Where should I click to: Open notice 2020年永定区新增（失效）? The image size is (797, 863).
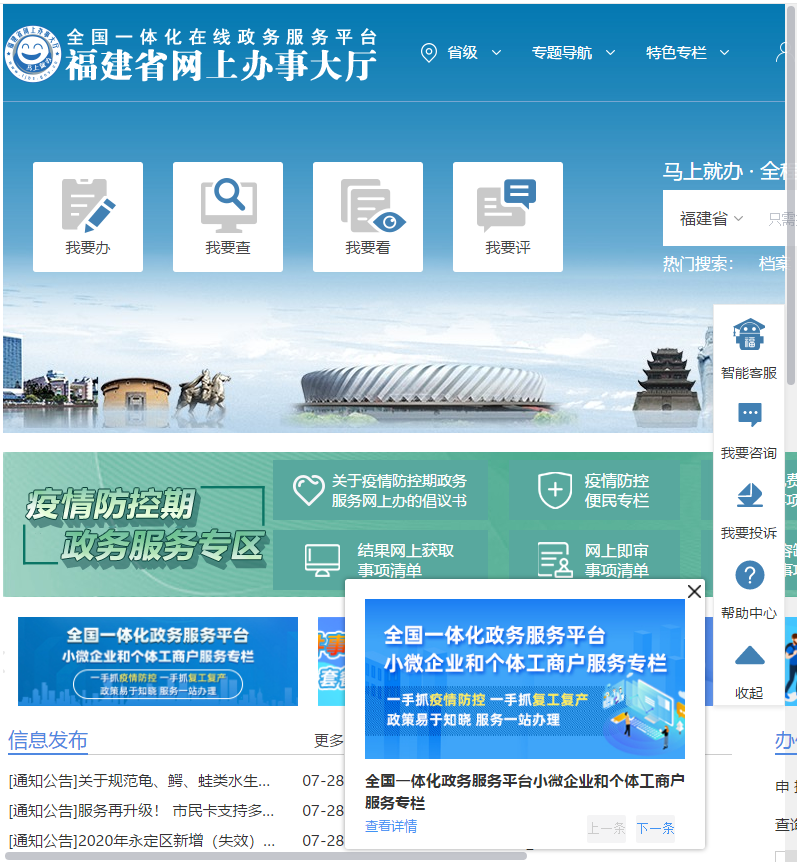(142, 841)
